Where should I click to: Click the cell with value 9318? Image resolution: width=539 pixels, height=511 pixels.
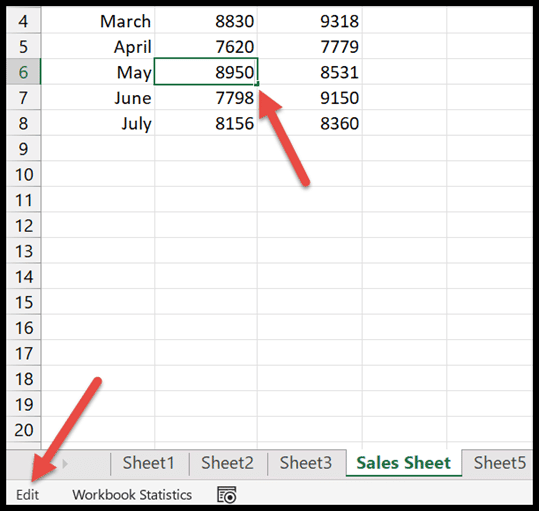coord(310,21)
